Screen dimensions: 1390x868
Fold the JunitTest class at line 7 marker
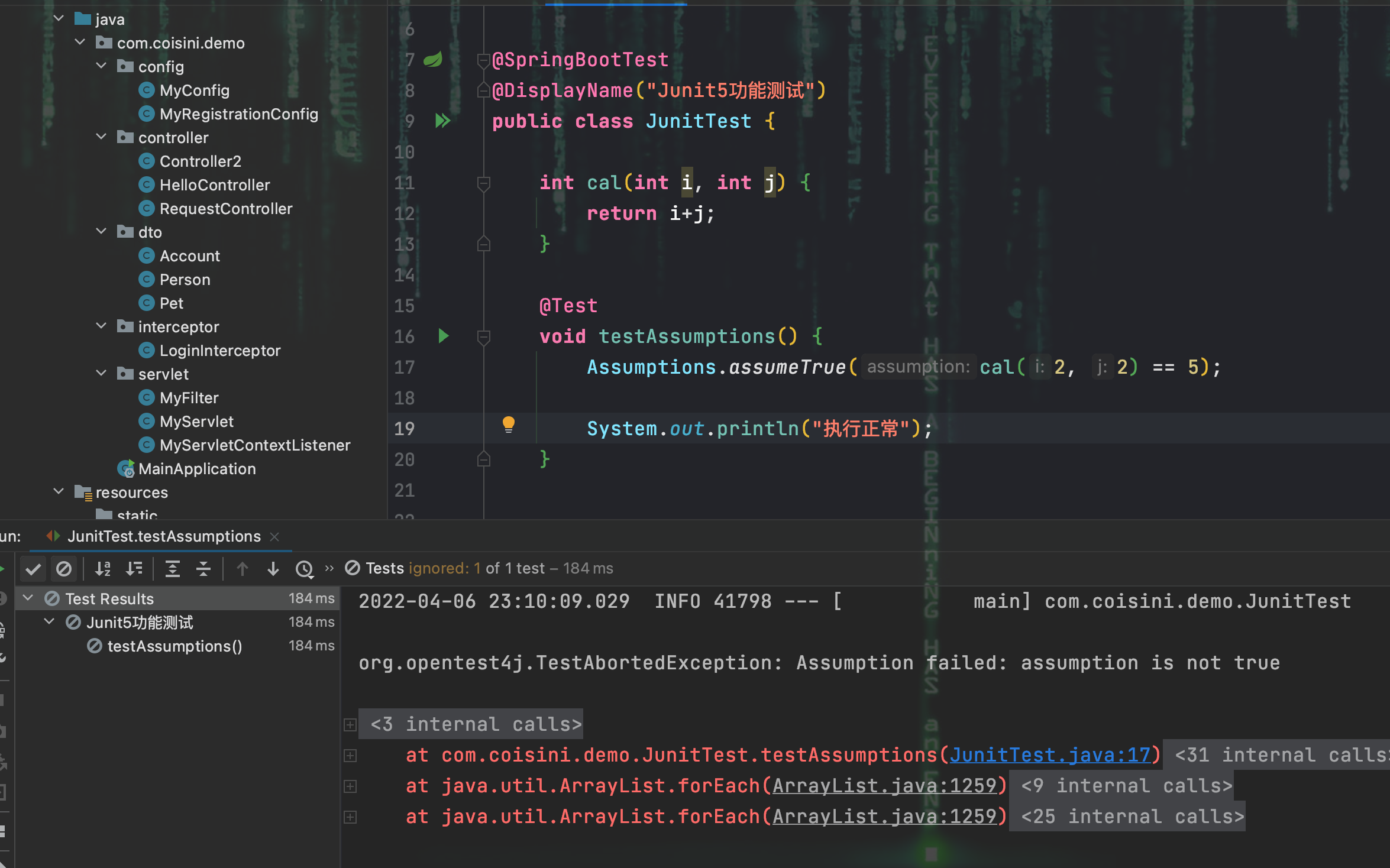tap(483, 60)
